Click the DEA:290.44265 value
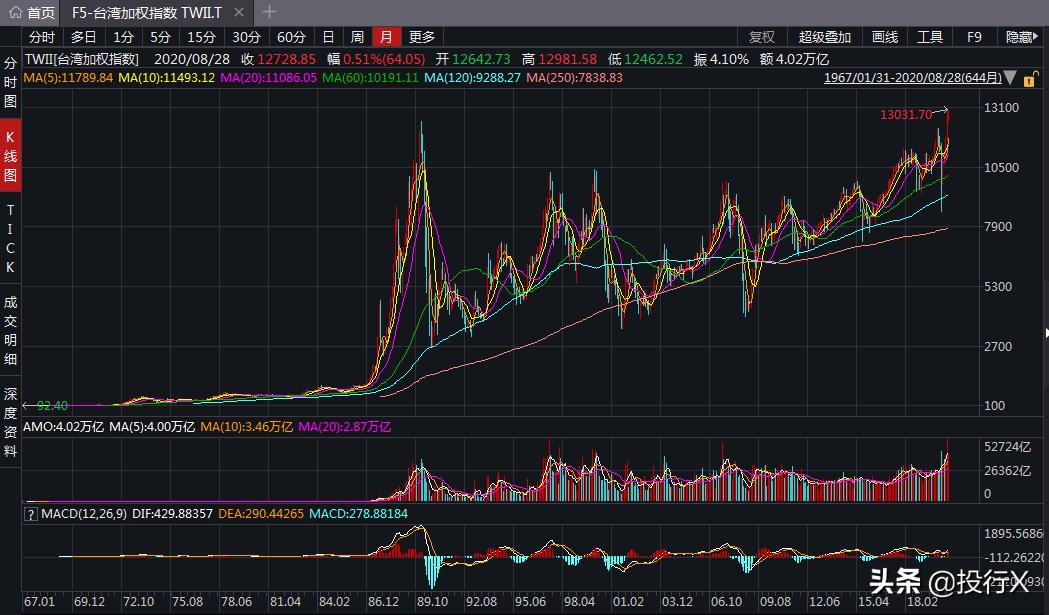Image resolution: width=1049 pixels, height=615 pixels. pos(261,514)
